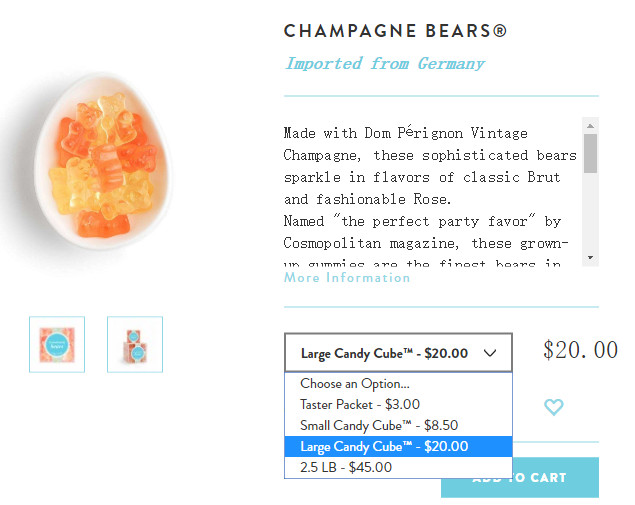Choose the 2.5 LB - $45.00 option
The width and height of the screenshot is (635, 505).
pos(346,467)
